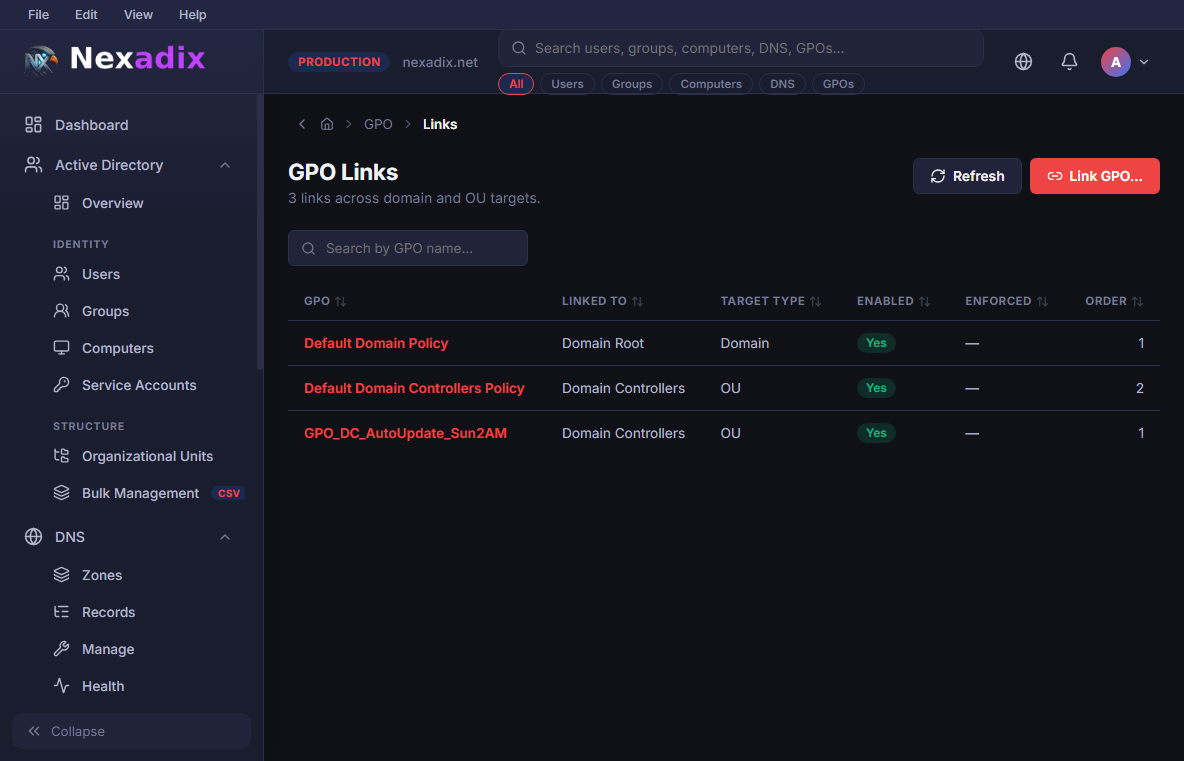The height and width of the screenshot is (761, 1184).
Task: Open the Default Domain Controllers Policy link
Action: pyautogui.click(x=414, y=388)
